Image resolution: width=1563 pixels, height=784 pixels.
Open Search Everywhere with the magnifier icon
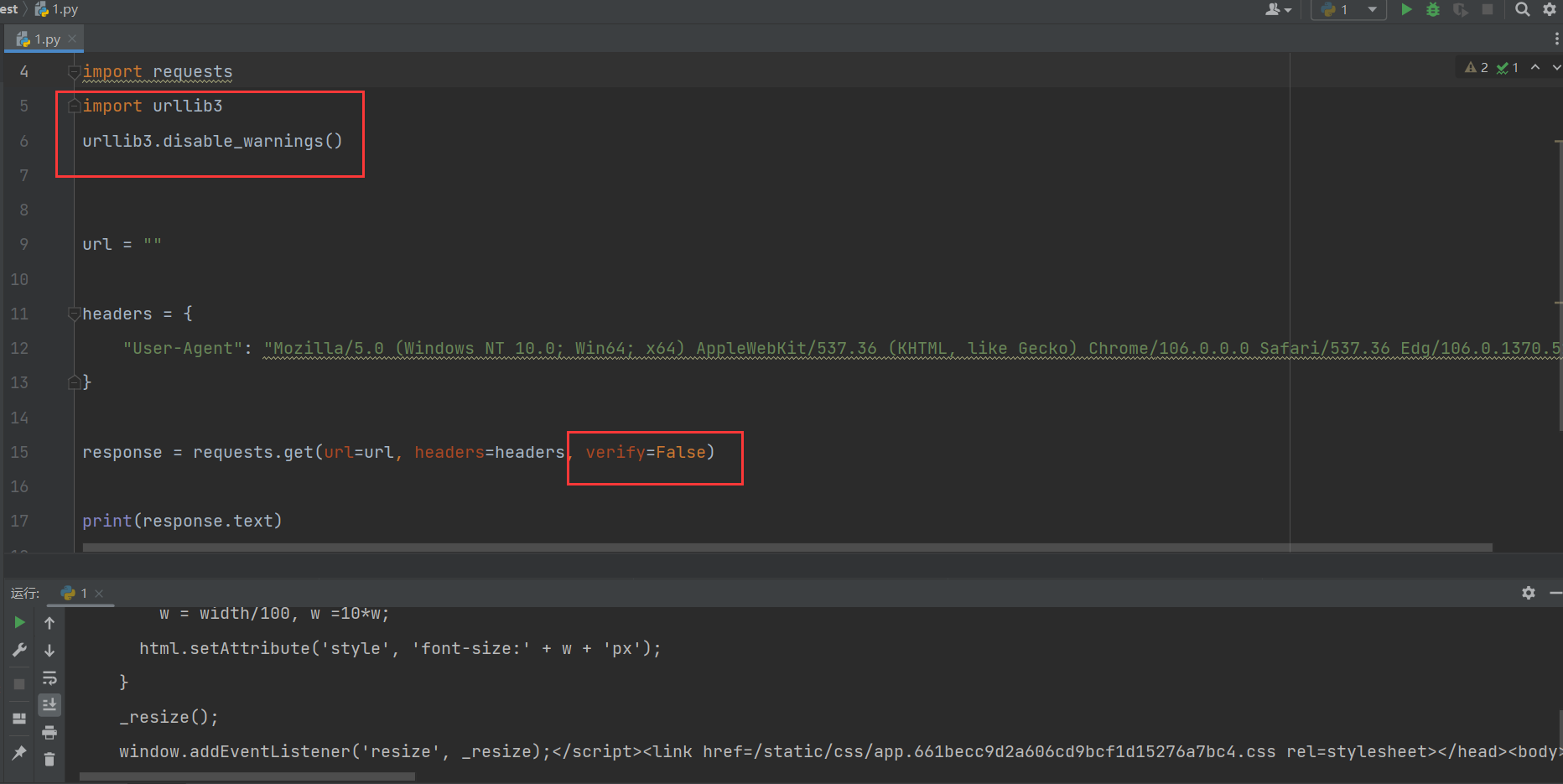[1522, 9]
